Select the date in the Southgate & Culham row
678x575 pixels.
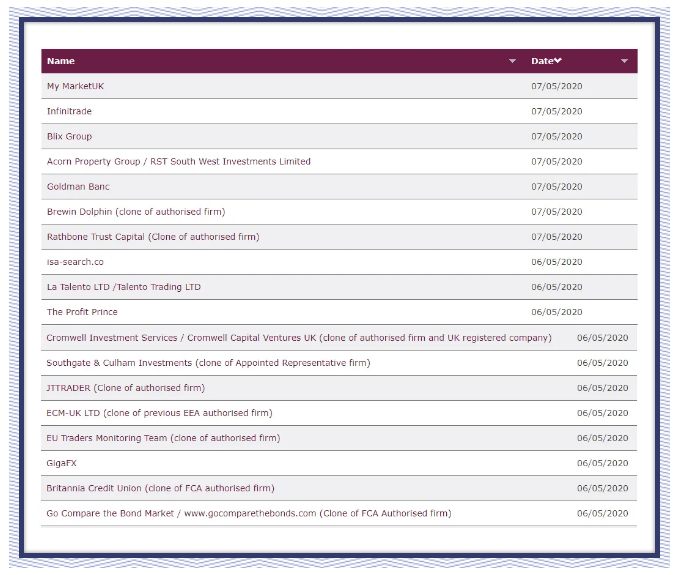[x=602, y=363]
